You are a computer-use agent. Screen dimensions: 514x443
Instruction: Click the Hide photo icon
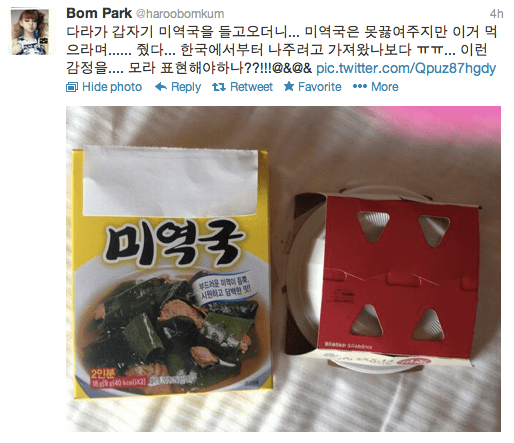72,87
